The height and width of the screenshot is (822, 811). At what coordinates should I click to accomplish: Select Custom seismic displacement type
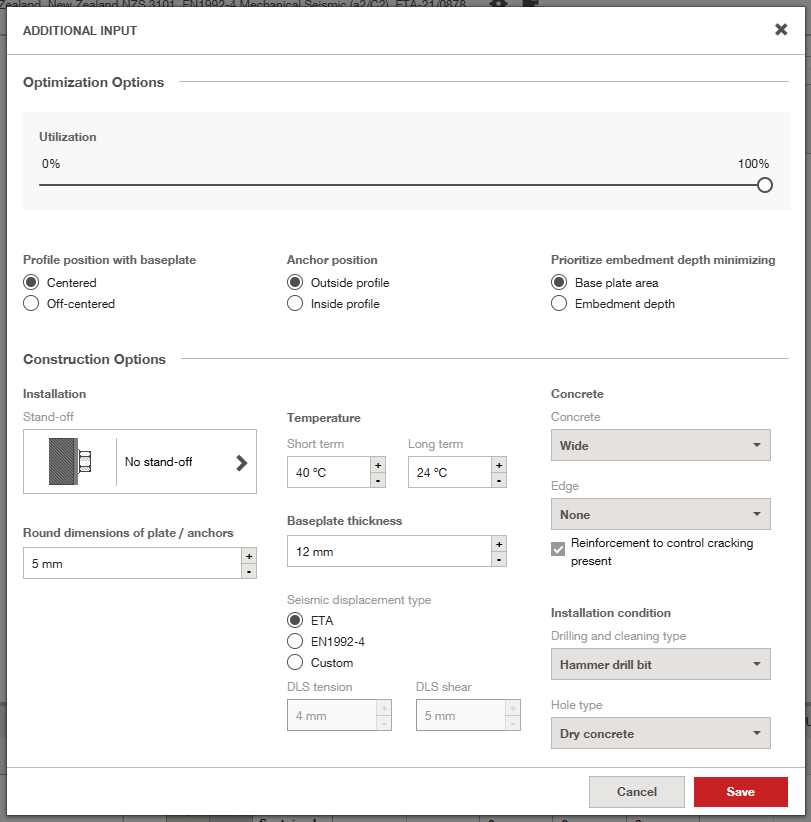click(x=295, y=662)
